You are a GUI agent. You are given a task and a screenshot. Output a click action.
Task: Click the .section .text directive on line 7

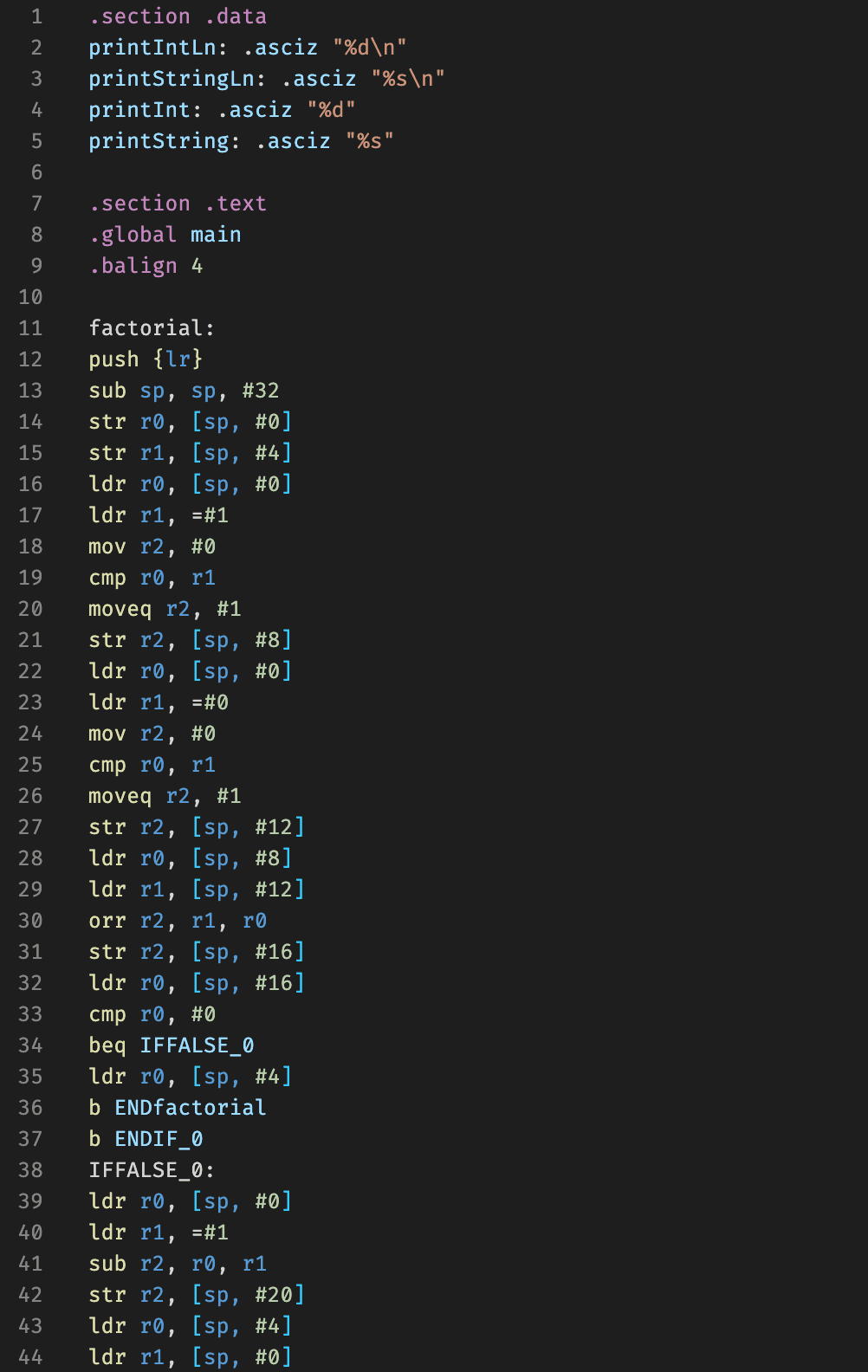(178, 204)
